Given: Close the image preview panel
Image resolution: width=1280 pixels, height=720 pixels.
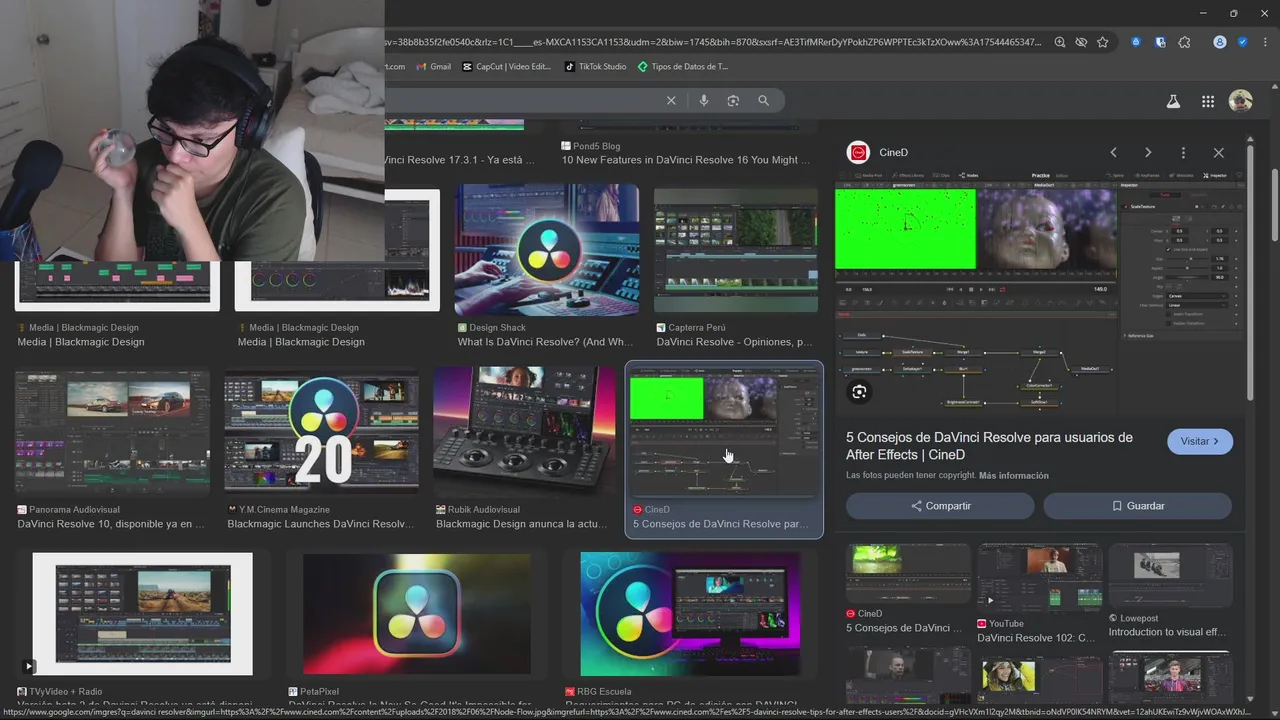Looking at the screenshot, I should 1218,152.
